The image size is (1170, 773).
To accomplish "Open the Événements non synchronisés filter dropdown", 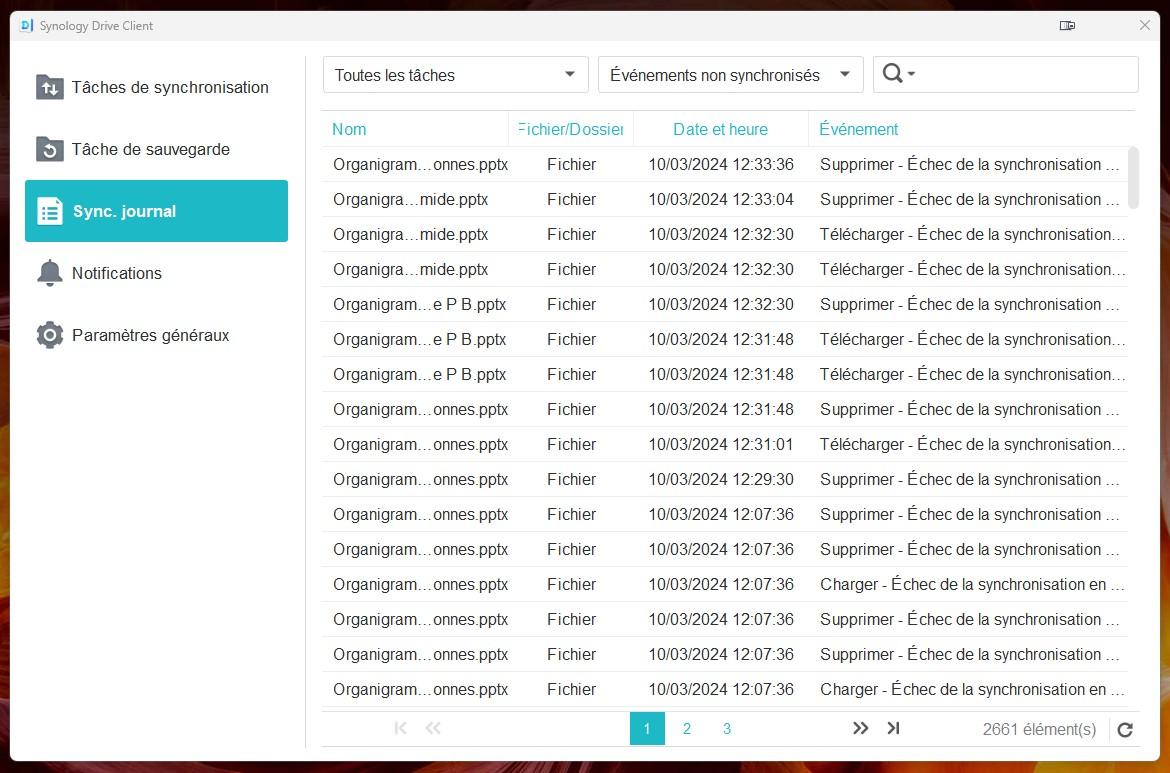I will coord(730,75).
